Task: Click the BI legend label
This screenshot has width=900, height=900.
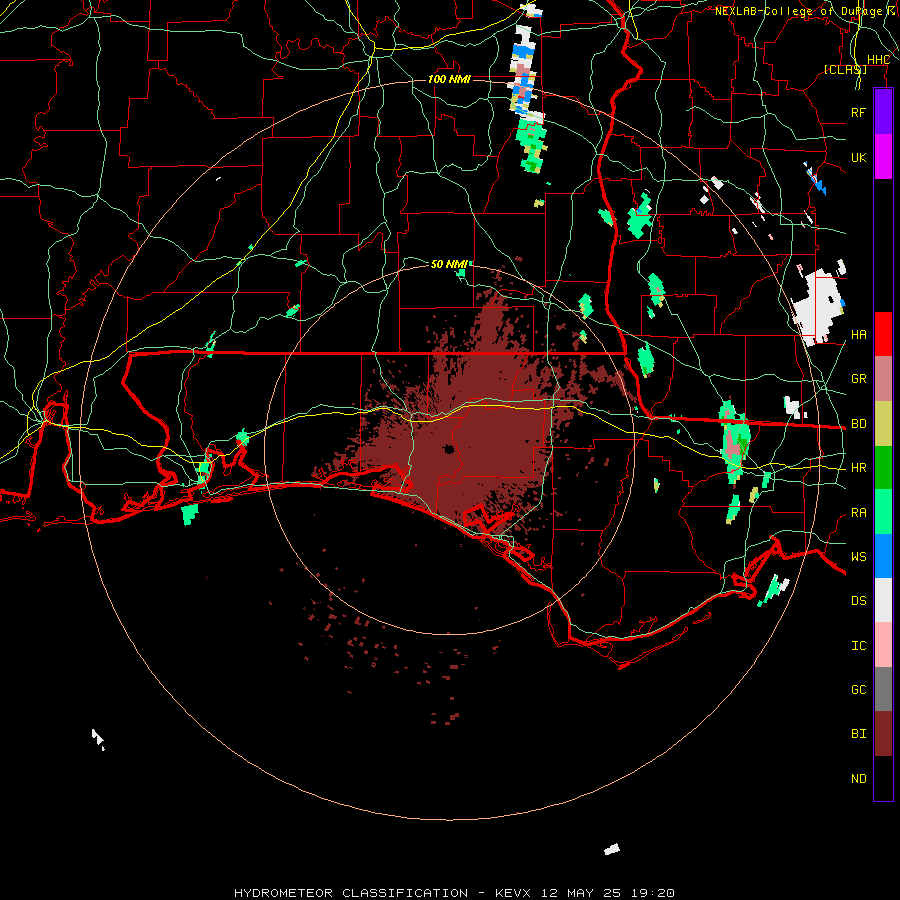Action: (858, 734)
